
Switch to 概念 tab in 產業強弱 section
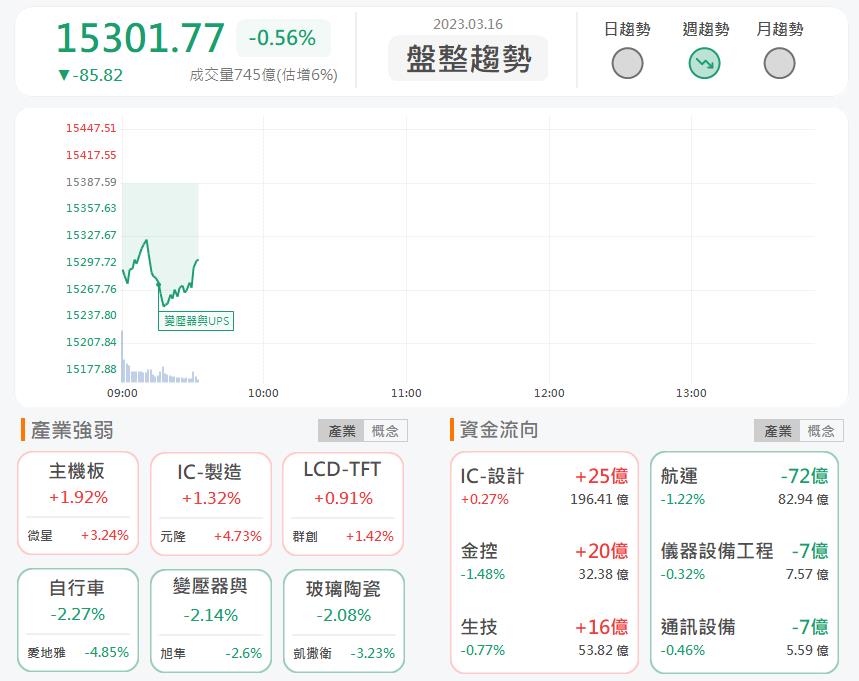point(384,430)
